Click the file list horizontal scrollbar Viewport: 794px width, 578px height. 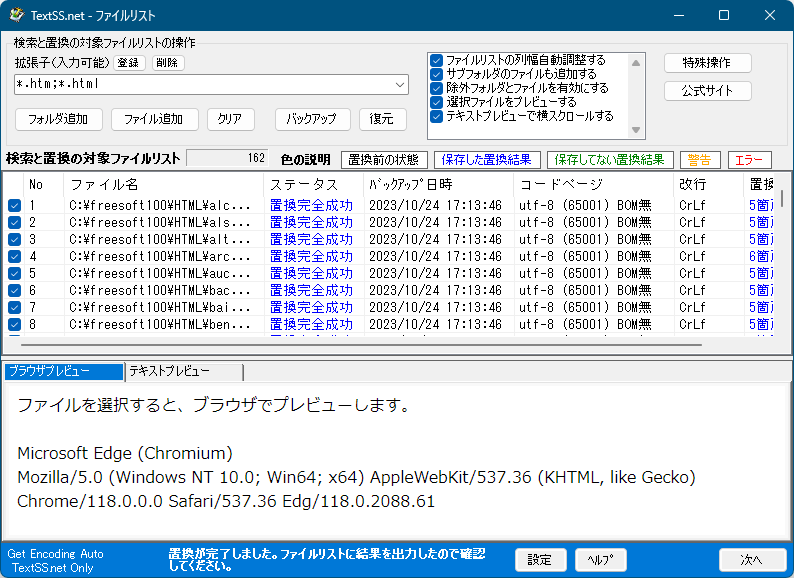pyautogui.click(x=361, y=345)
